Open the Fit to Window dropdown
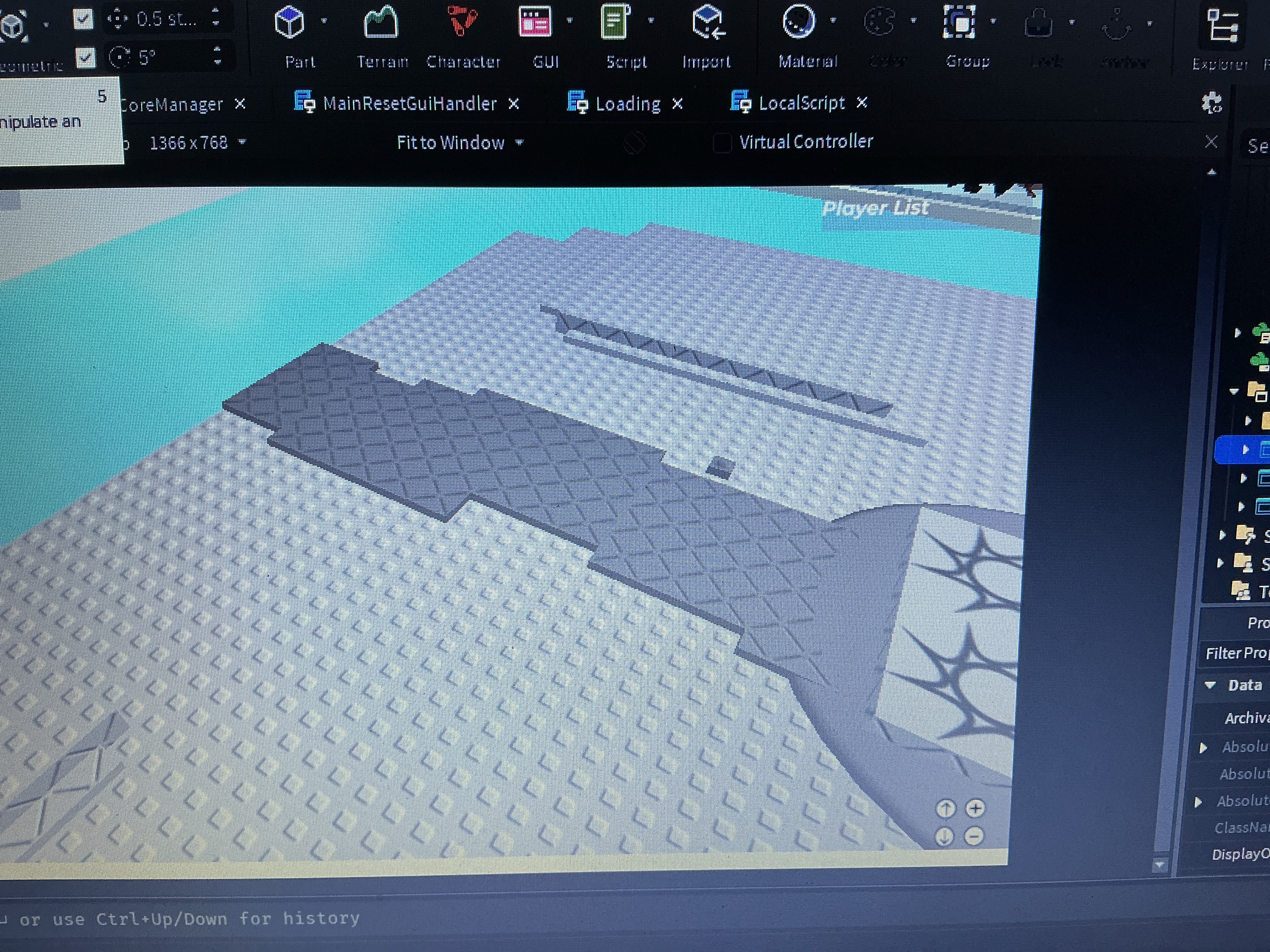 point(460,142)
